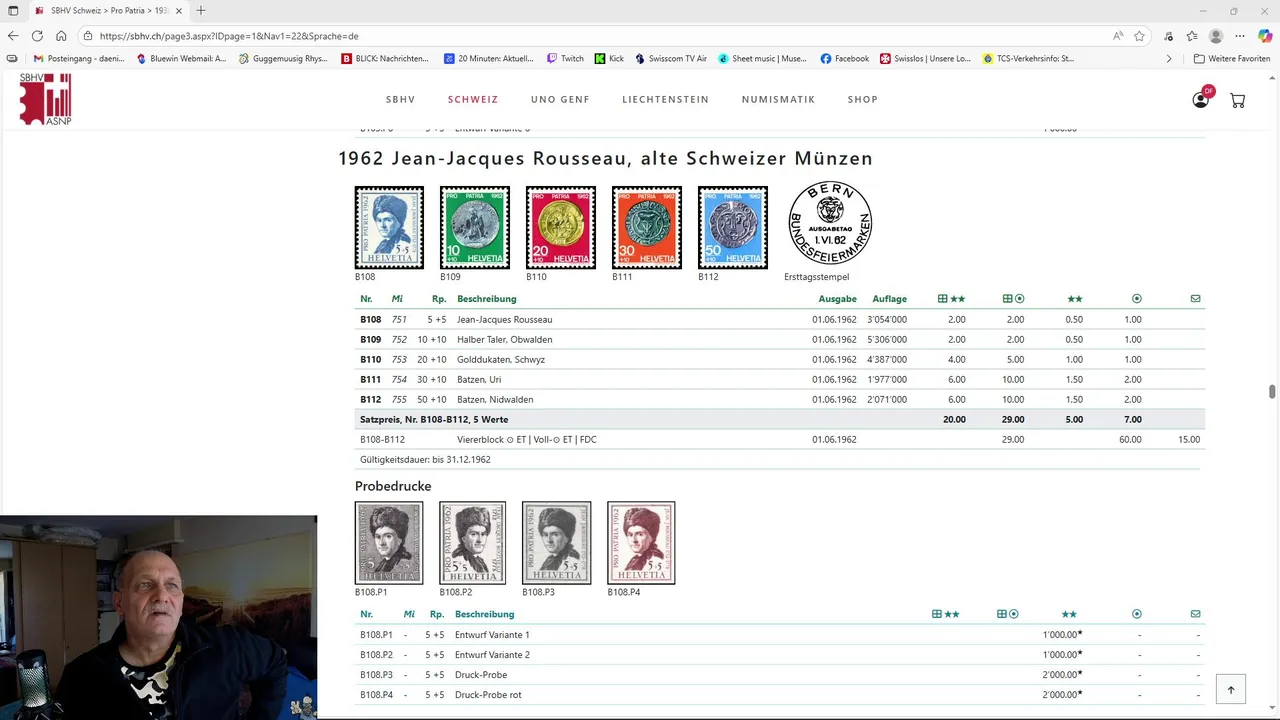The width and height of the screenshot is (1280, 720).
Task: Click 'Gültigkeitsdauer: bis 31.12.1962' text
Action: click(425, 460)
